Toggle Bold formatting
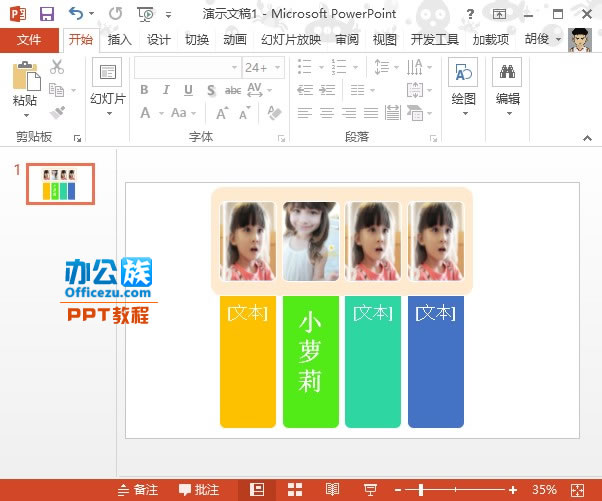602x501 pixels. [x=144, y=90]
